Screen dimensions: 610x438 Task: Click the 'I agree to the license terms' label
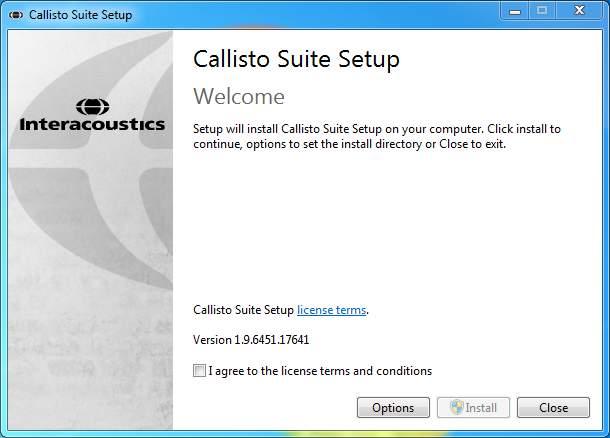coord(320,371)
